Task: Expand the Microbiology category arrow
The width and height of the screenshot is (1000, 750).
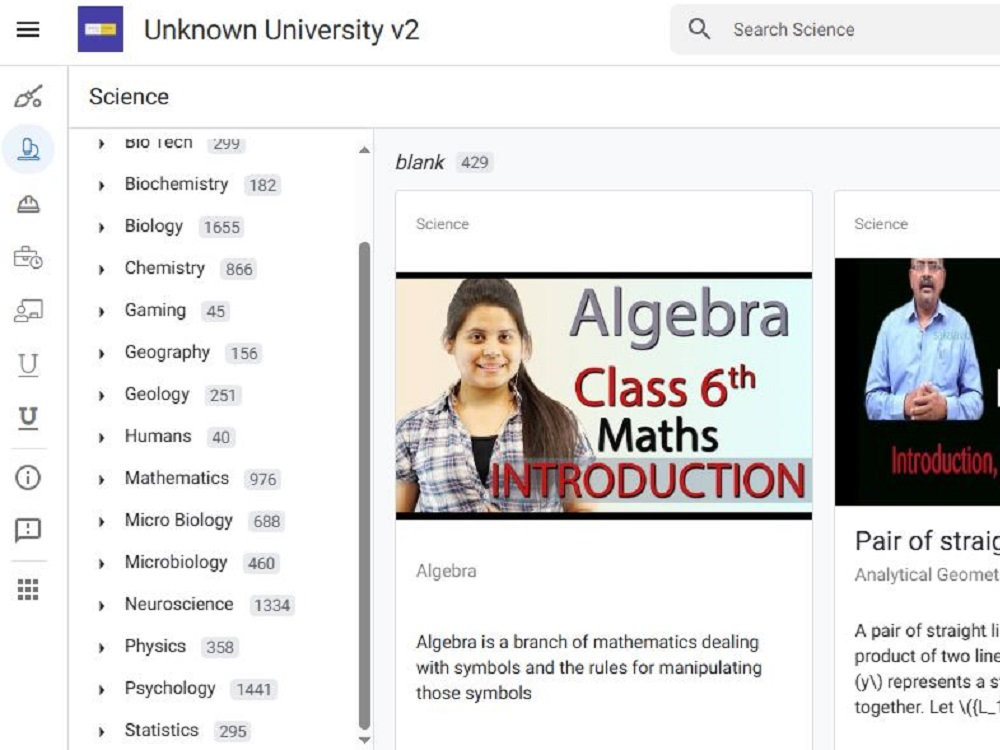Action: pos(101,564)
